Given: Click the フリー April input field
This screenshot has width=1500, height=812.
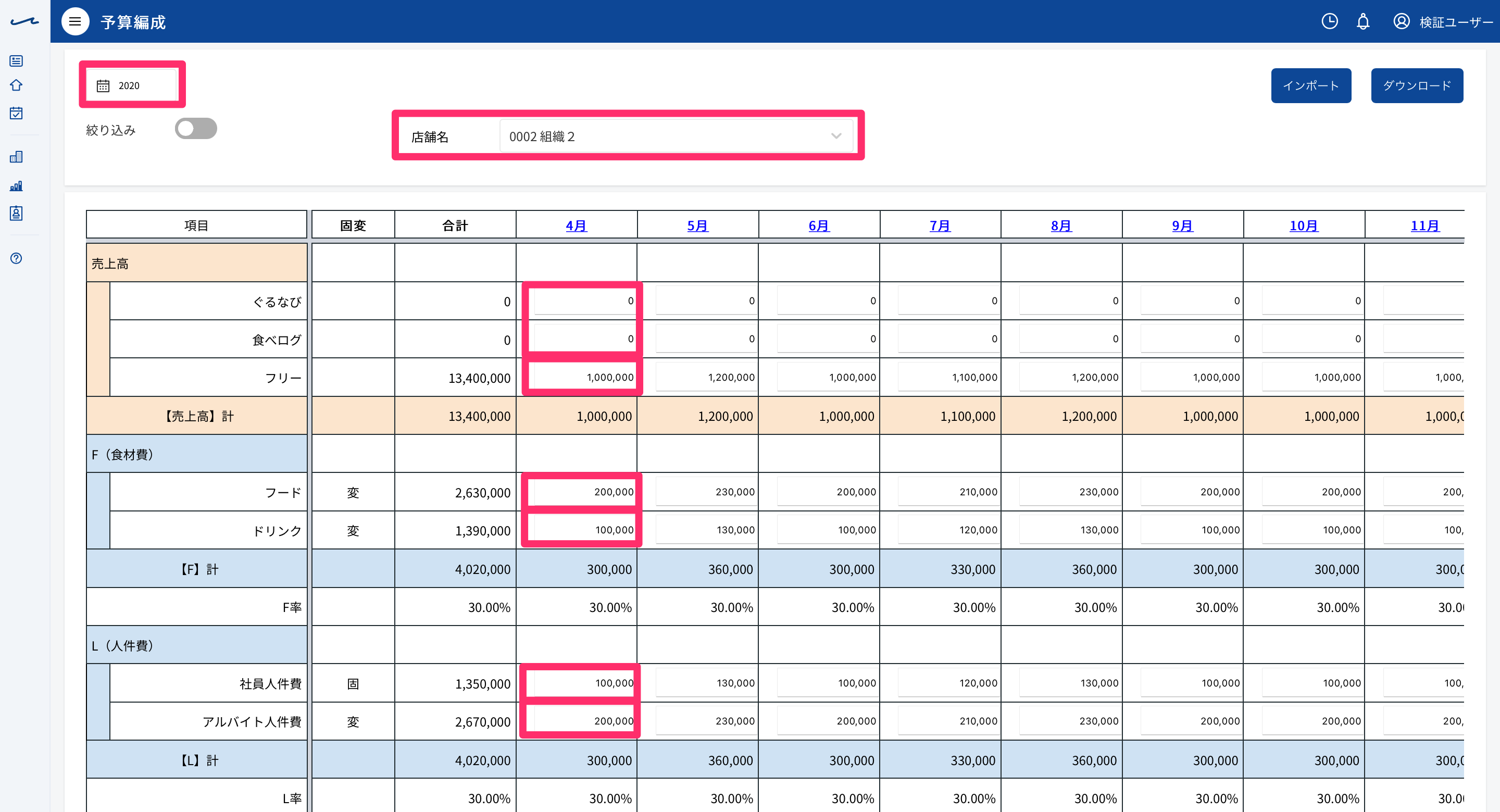Looking at the screenshot, I should click(x=584, y=377).
